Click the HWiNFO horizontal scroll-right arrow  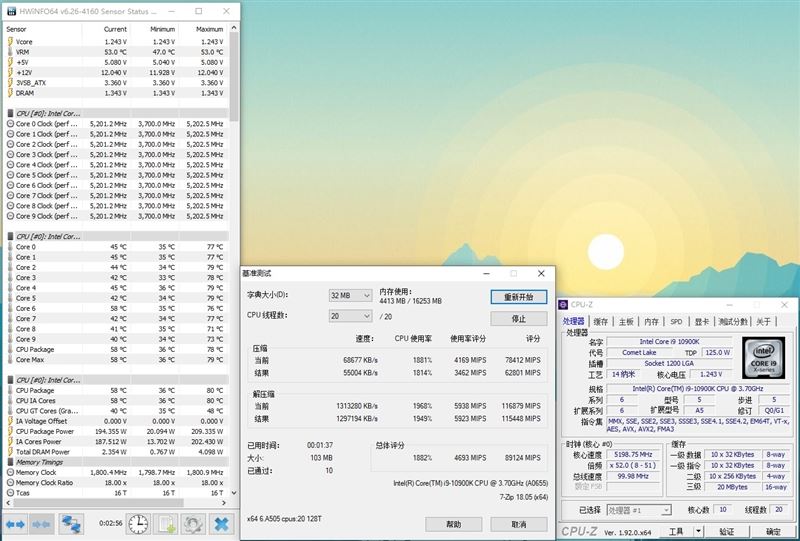(x=224, y=503)
